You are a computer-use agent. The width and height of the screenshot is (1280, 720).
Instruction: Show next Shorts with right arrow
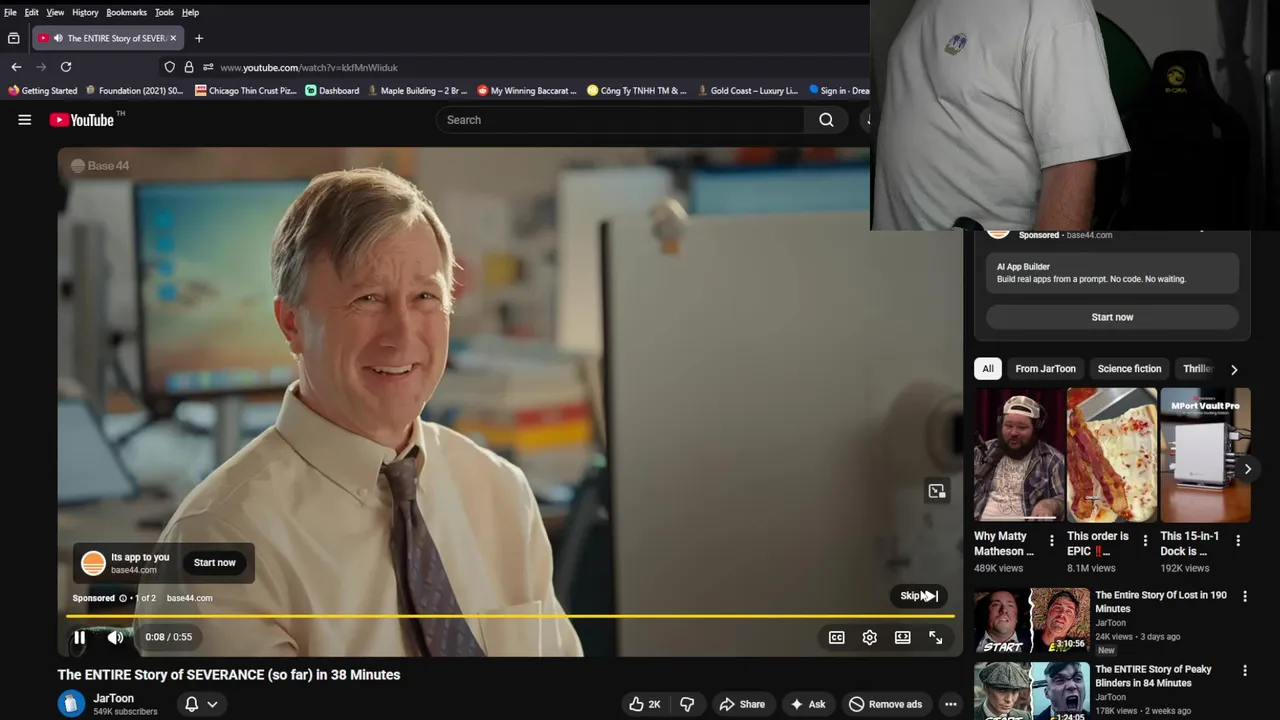pos(1247,468)
